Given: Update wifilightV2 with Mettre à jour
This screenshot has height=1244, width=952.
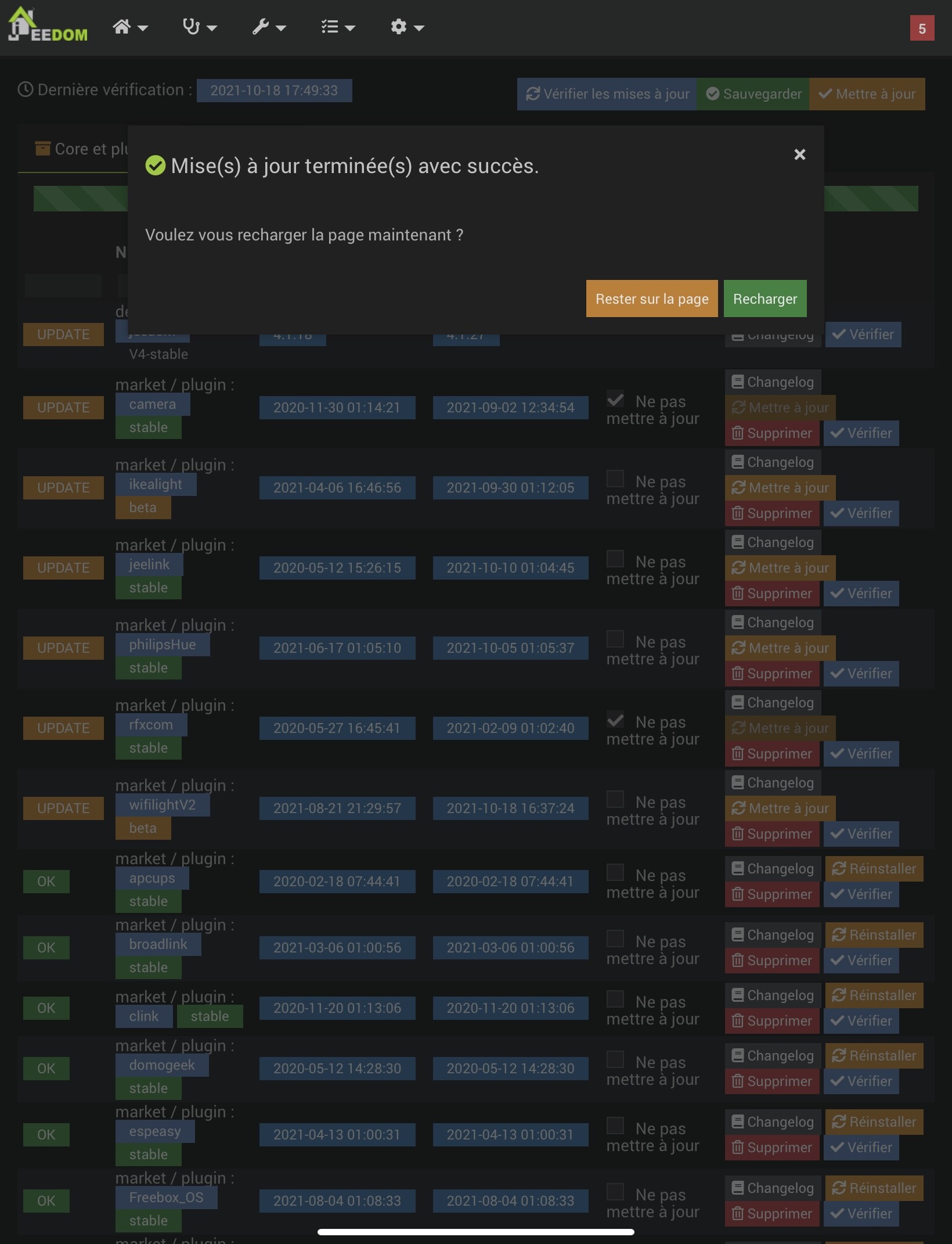Looking at the screenshot, I should [x=780, y=808].
